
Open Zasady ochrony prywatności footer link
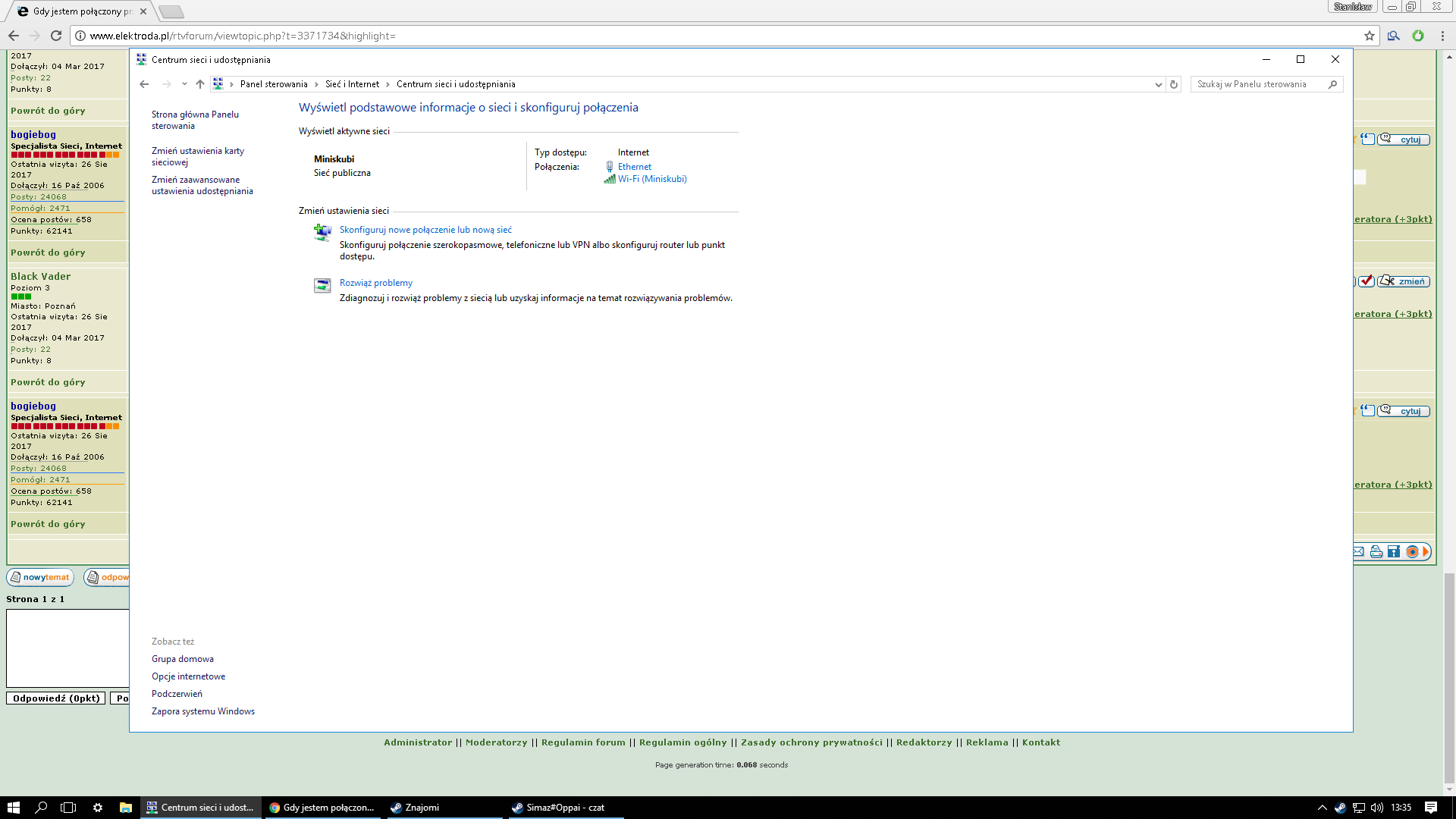[x=811, y=742]
